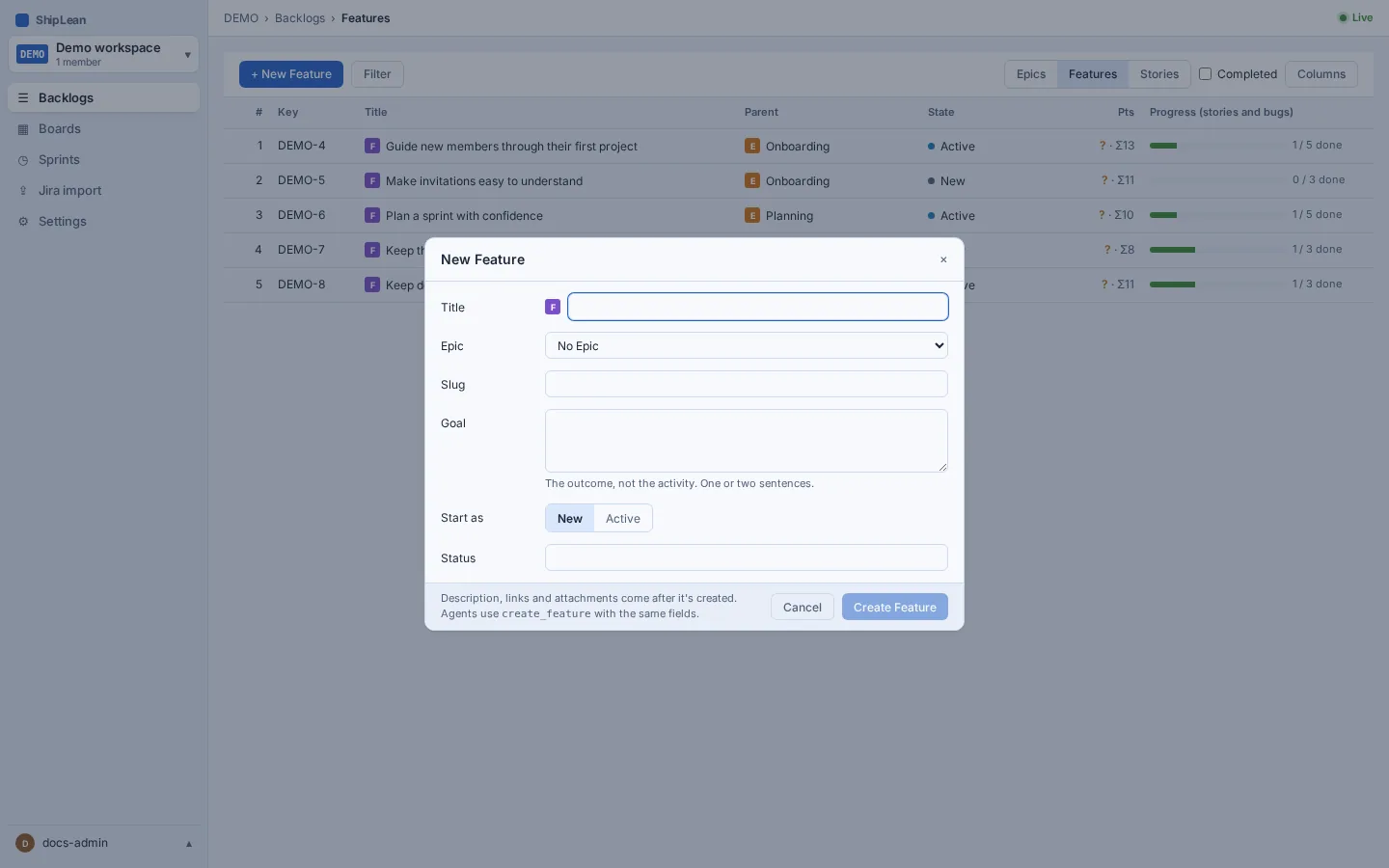Click the docs-admin avatar icon
1389x868 pixels.
[x=25, y=843]
